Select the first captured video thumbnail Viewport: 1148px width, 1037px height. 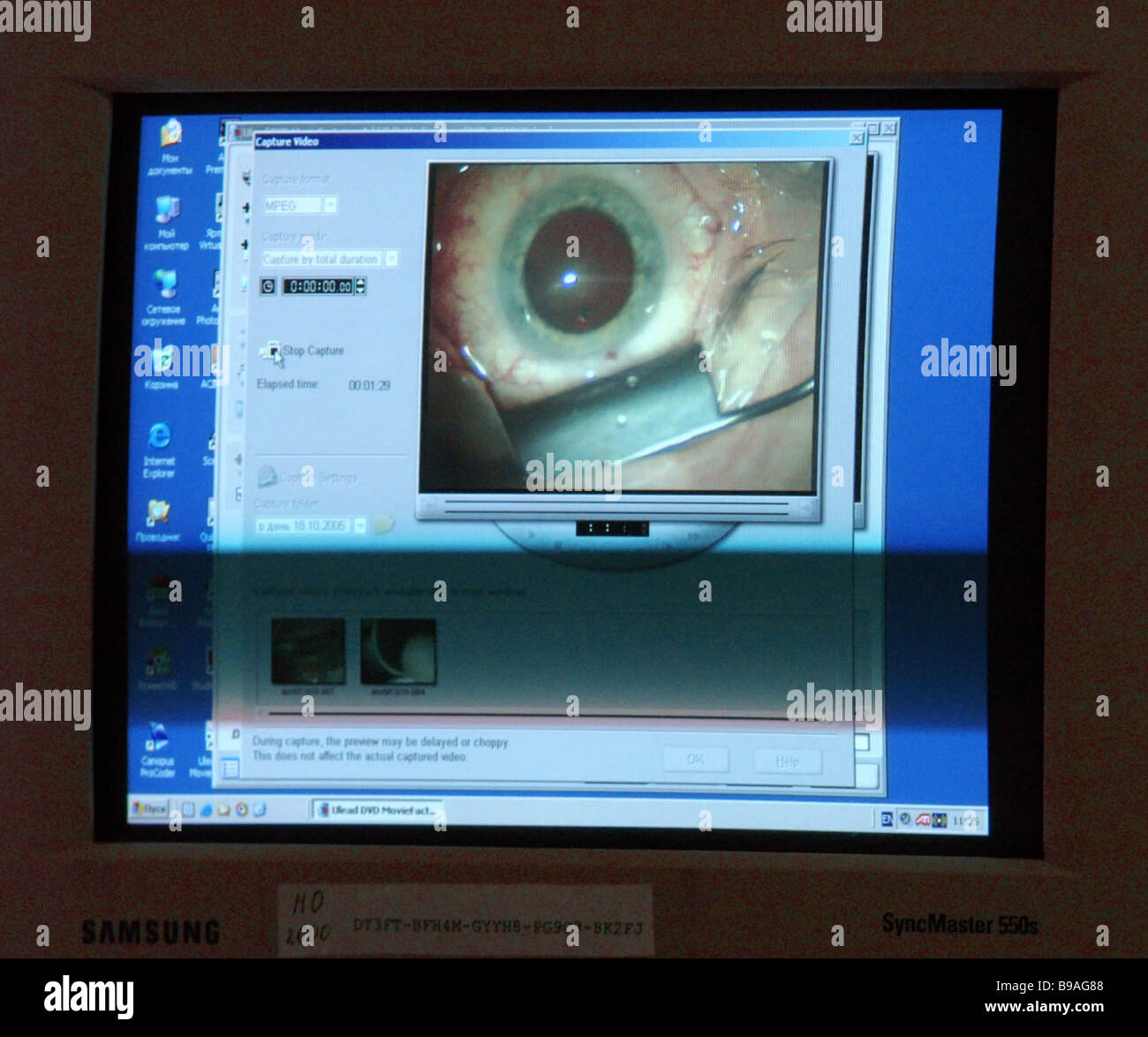tap(308, 651)
